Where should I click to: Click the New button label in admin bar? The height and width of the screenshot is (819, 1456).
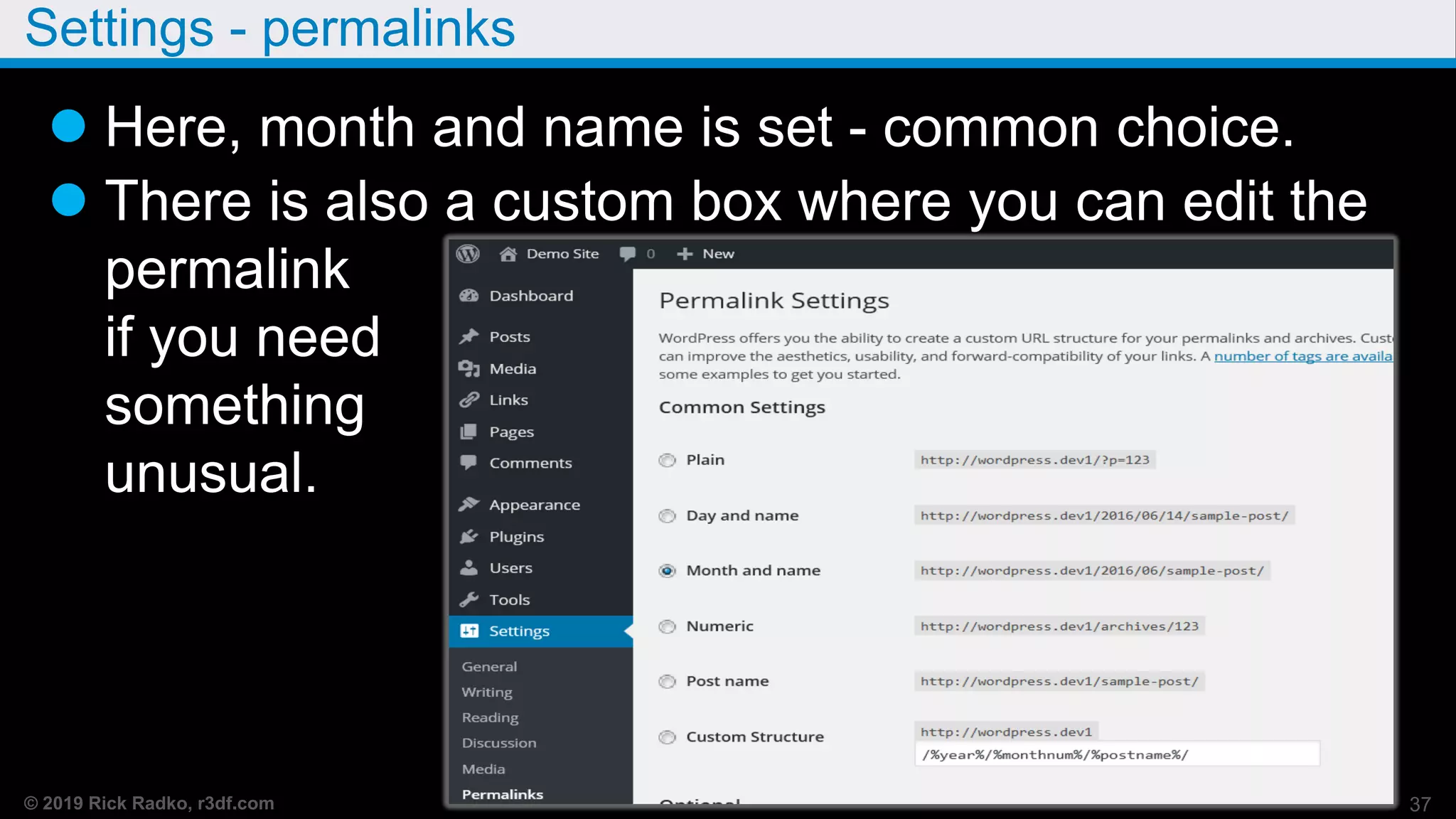718,254
